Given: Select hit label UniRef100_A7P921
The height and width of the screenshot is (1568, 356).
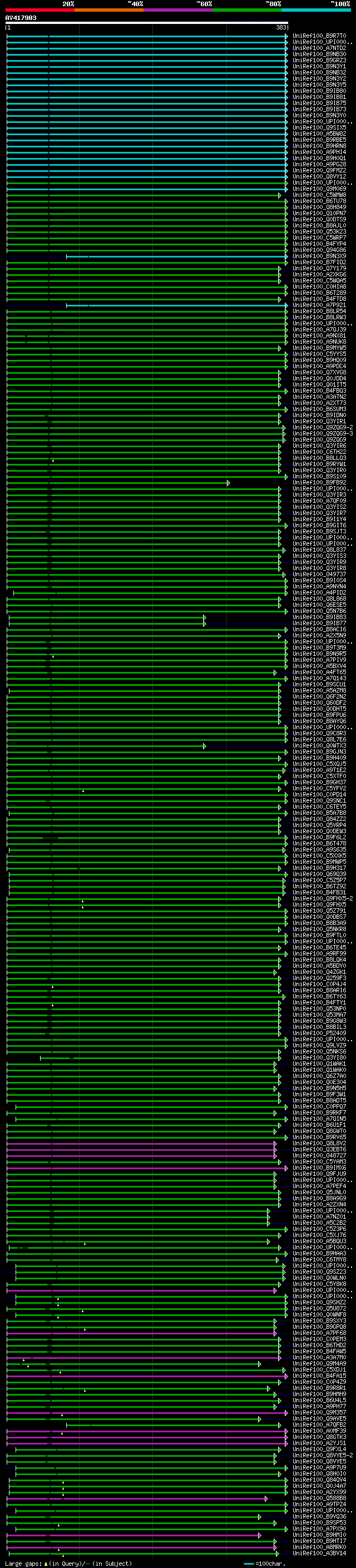Looking at the screenshot, I should pyautogui.click(x=319, y=305).
